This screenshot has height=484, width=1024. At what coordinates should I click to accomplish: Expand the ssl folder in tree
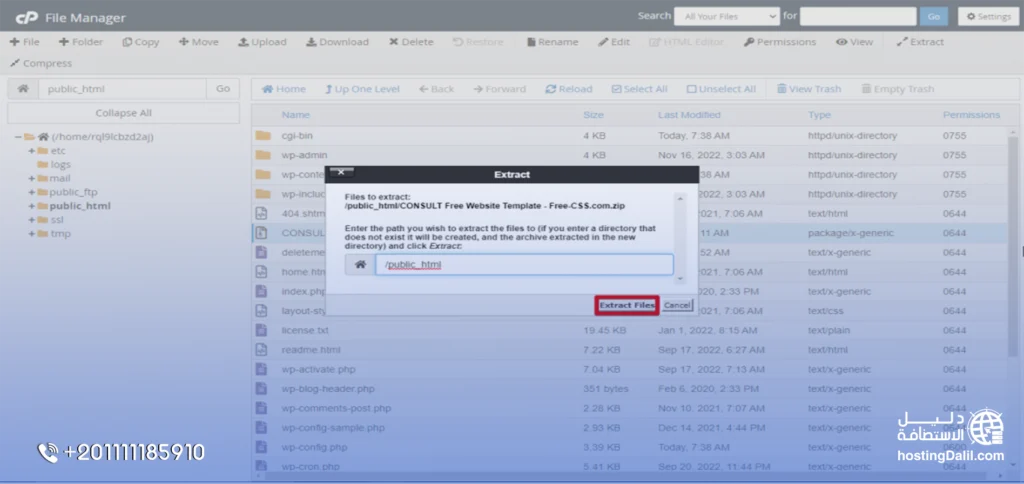pyautogui.click(x=31, y=220)
